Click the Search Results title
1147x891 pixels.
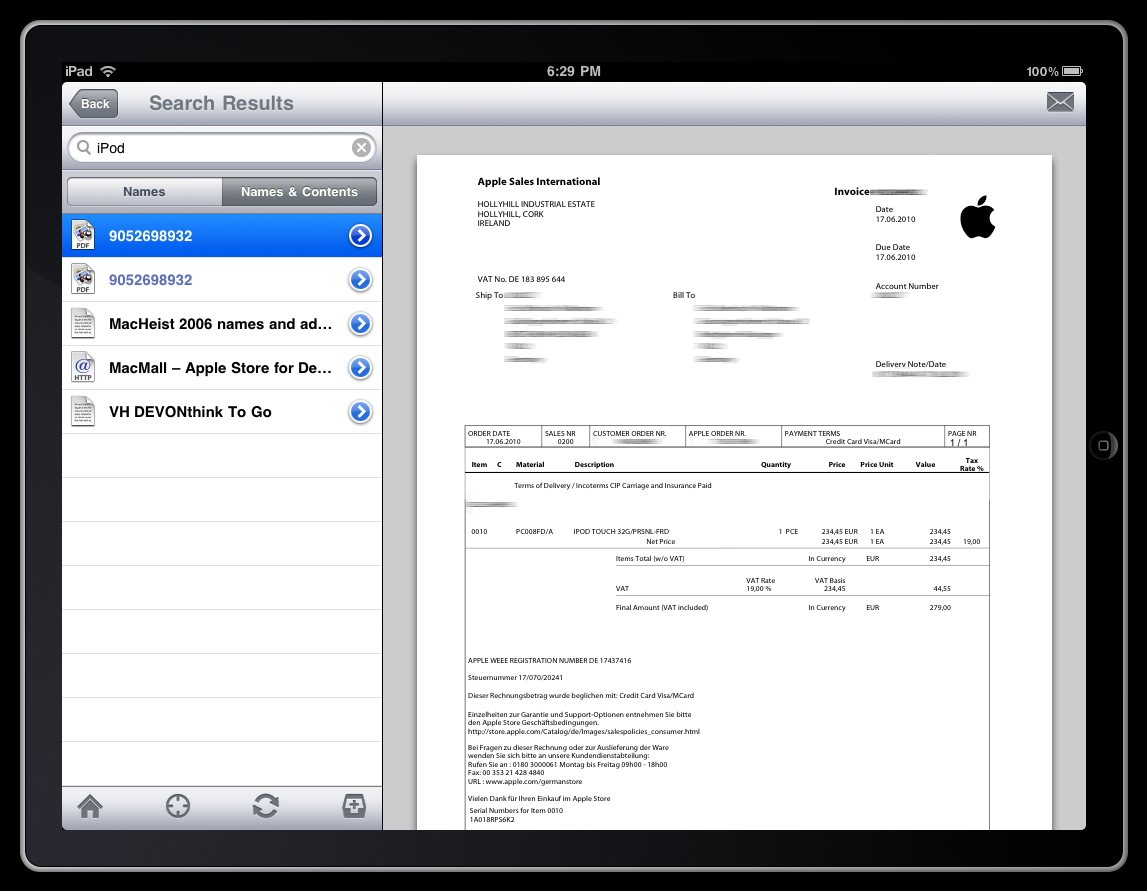tap(221, 103)
